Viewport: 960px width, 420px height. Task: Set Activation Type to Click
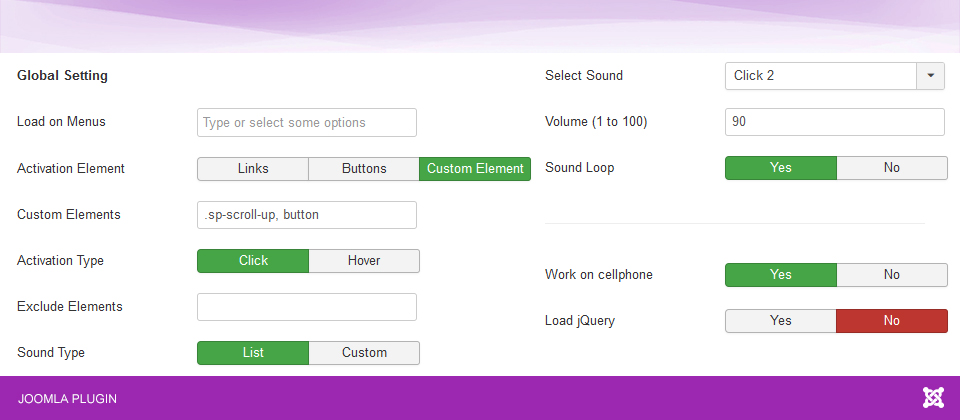pos(253,261)
